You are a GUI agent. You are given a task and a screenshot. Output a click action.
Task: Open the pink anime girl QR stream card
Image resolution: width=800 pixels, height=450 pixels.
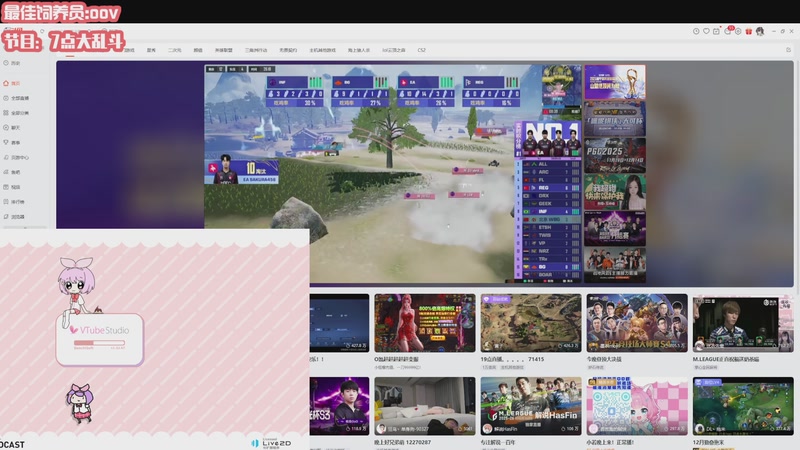(637, 406)
